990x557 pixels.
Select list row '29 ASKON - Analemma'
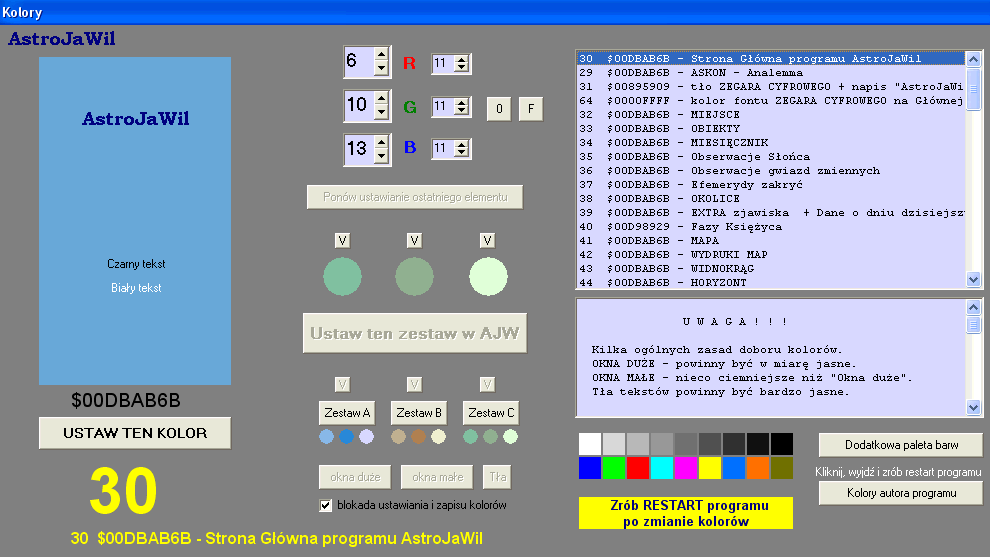coord(771,73)
